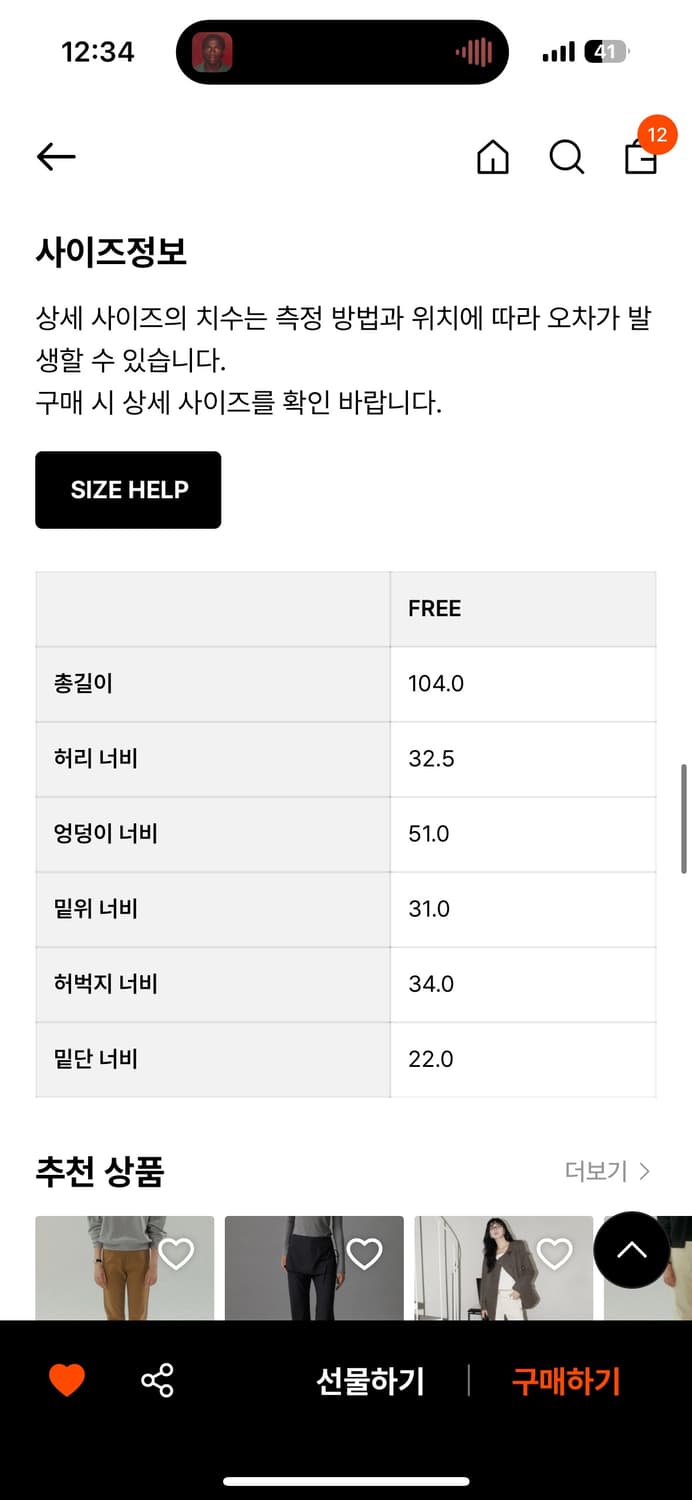Open the brown pants product thumbnail

pyautogui.click(x=110, y=1275)
